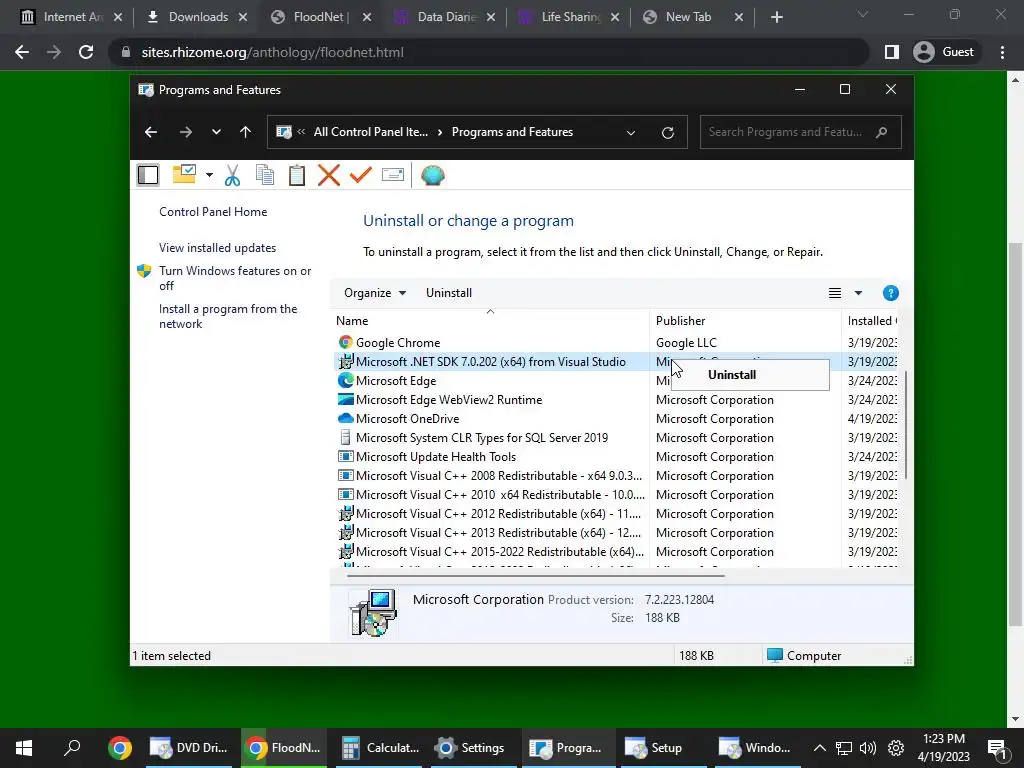Refresh the Programs and Features list
This screenshot has height=768, width=1024.
click(x=667, y=133)
